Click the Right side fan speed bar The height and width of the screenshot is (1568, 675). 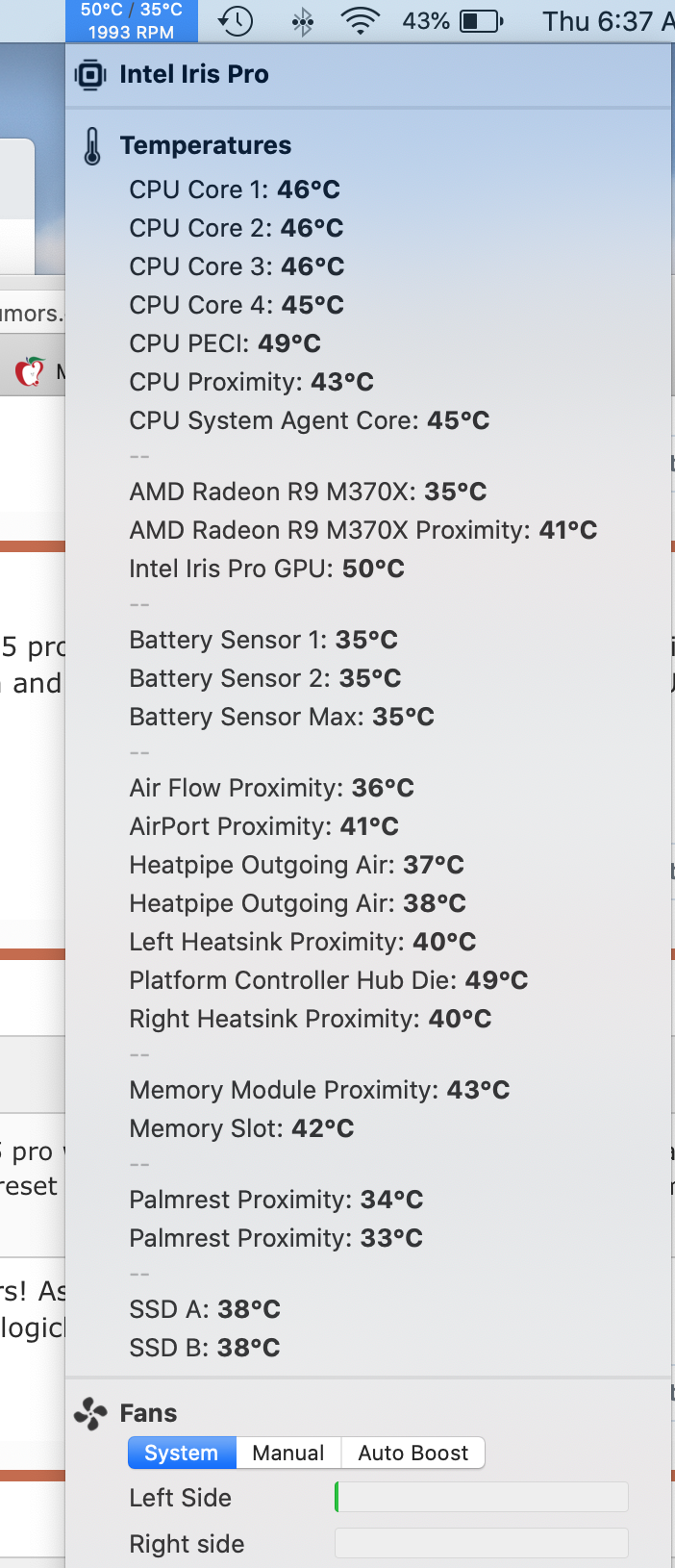[481, 1543]
